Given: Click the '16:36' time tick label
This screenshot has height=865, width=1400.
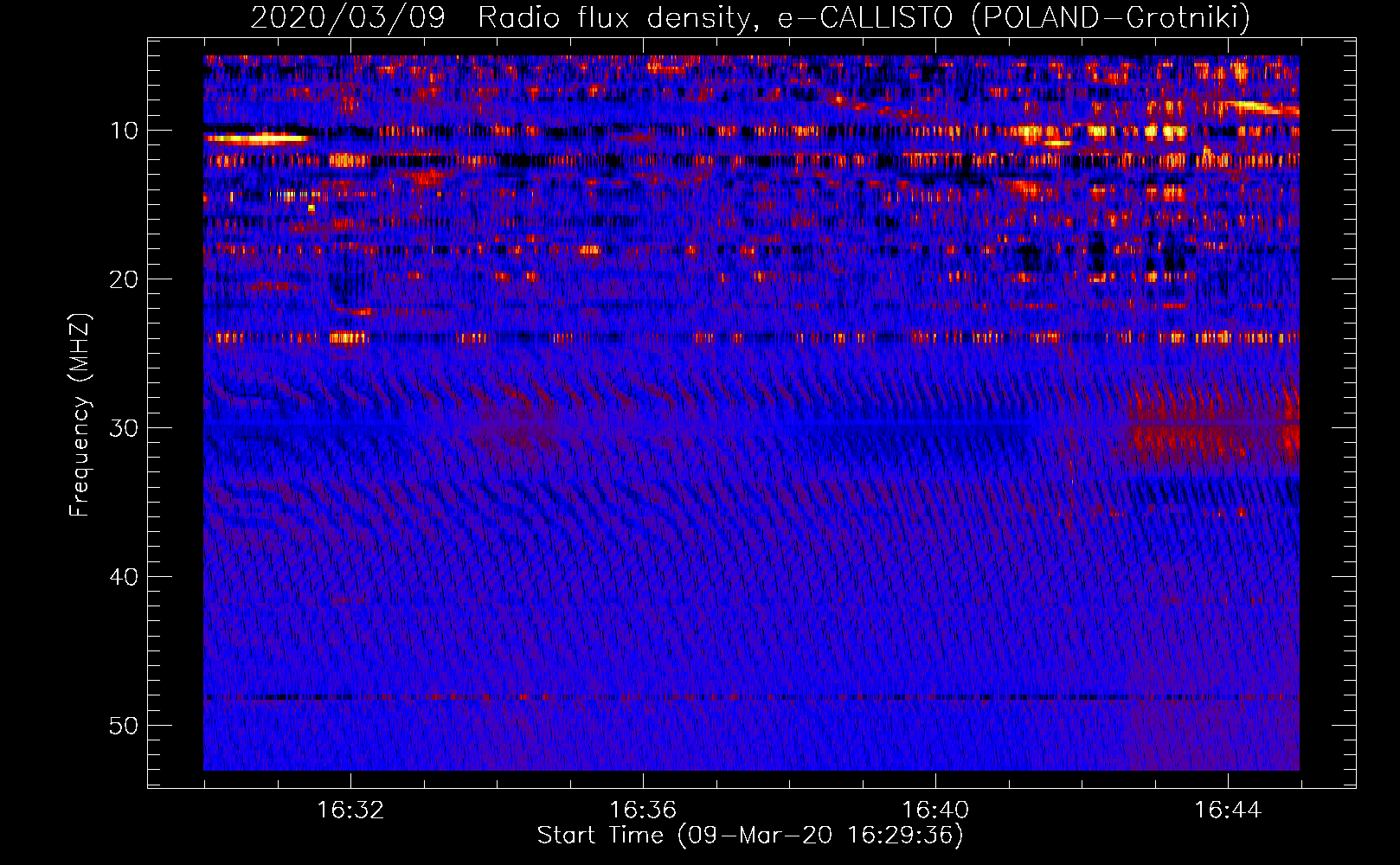Looking at the screenshot, I should click(643, 811).
